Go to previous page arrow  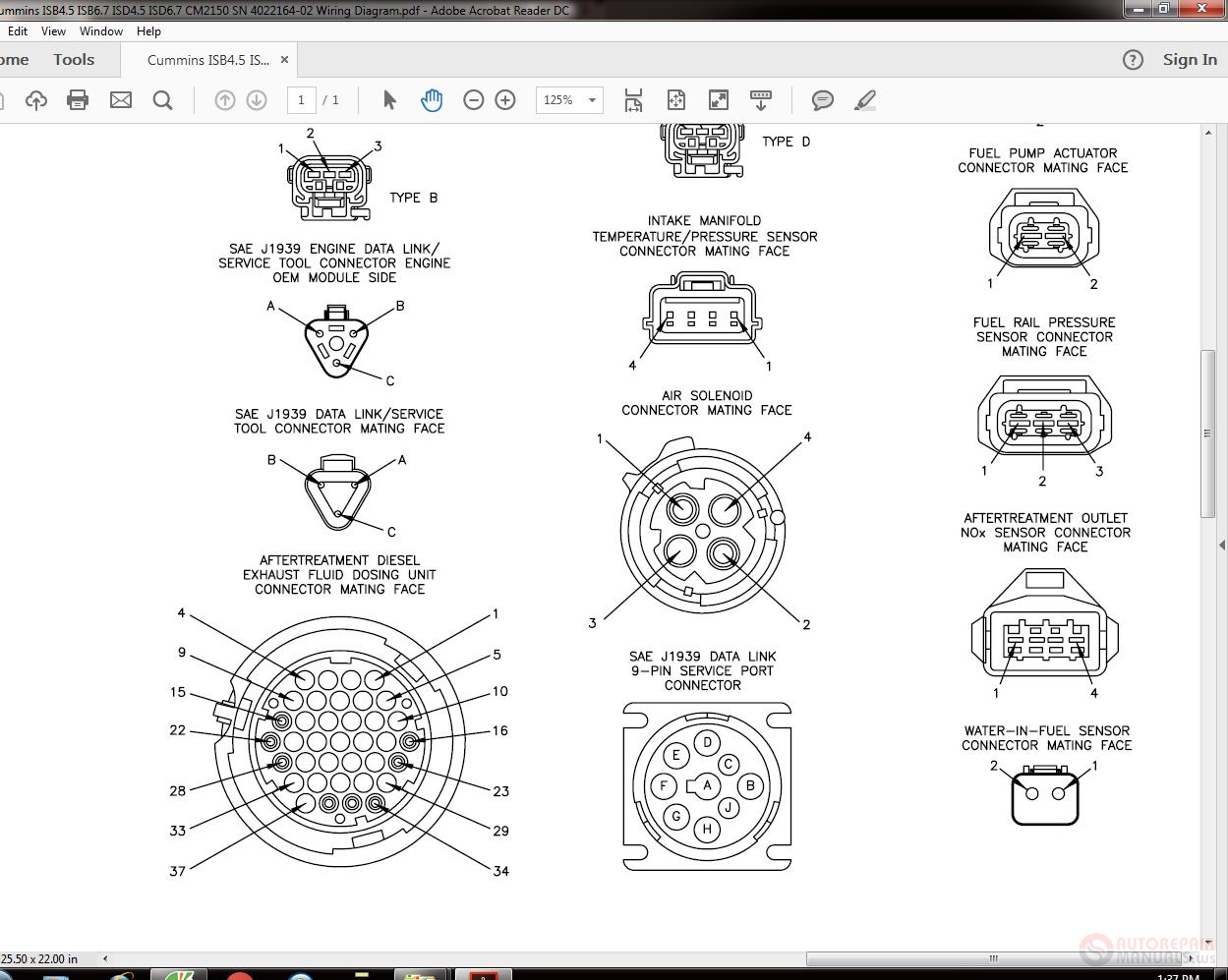[x=225, y=100]
